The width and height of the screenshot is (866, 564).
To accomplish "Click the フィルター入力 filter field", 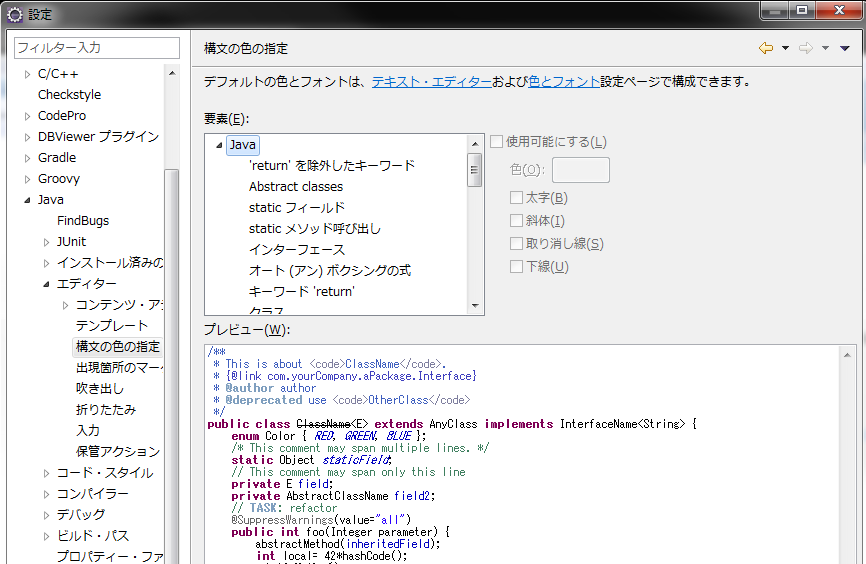I will click(x=97, y=48).
